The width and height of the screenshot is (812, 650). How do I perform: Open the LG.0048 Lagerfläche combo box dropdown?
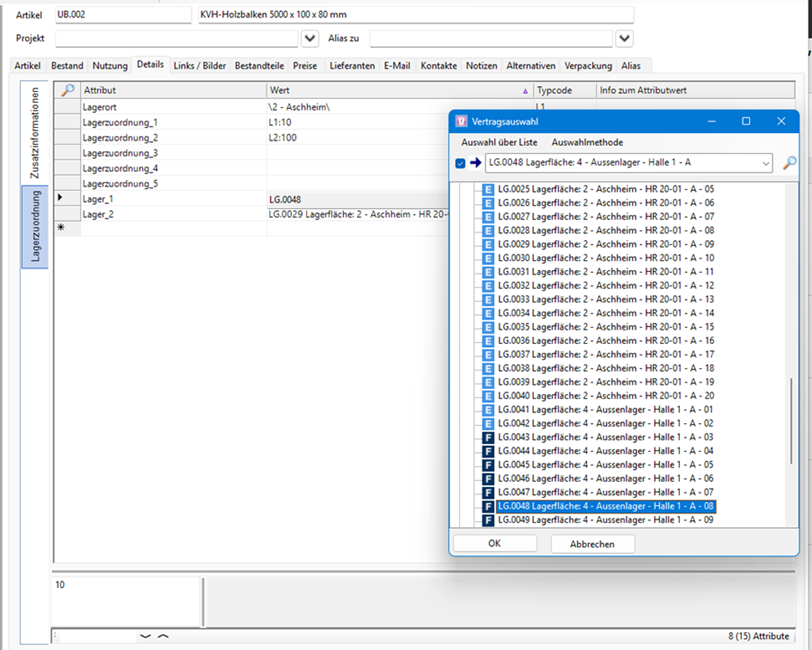coord(765,163)
